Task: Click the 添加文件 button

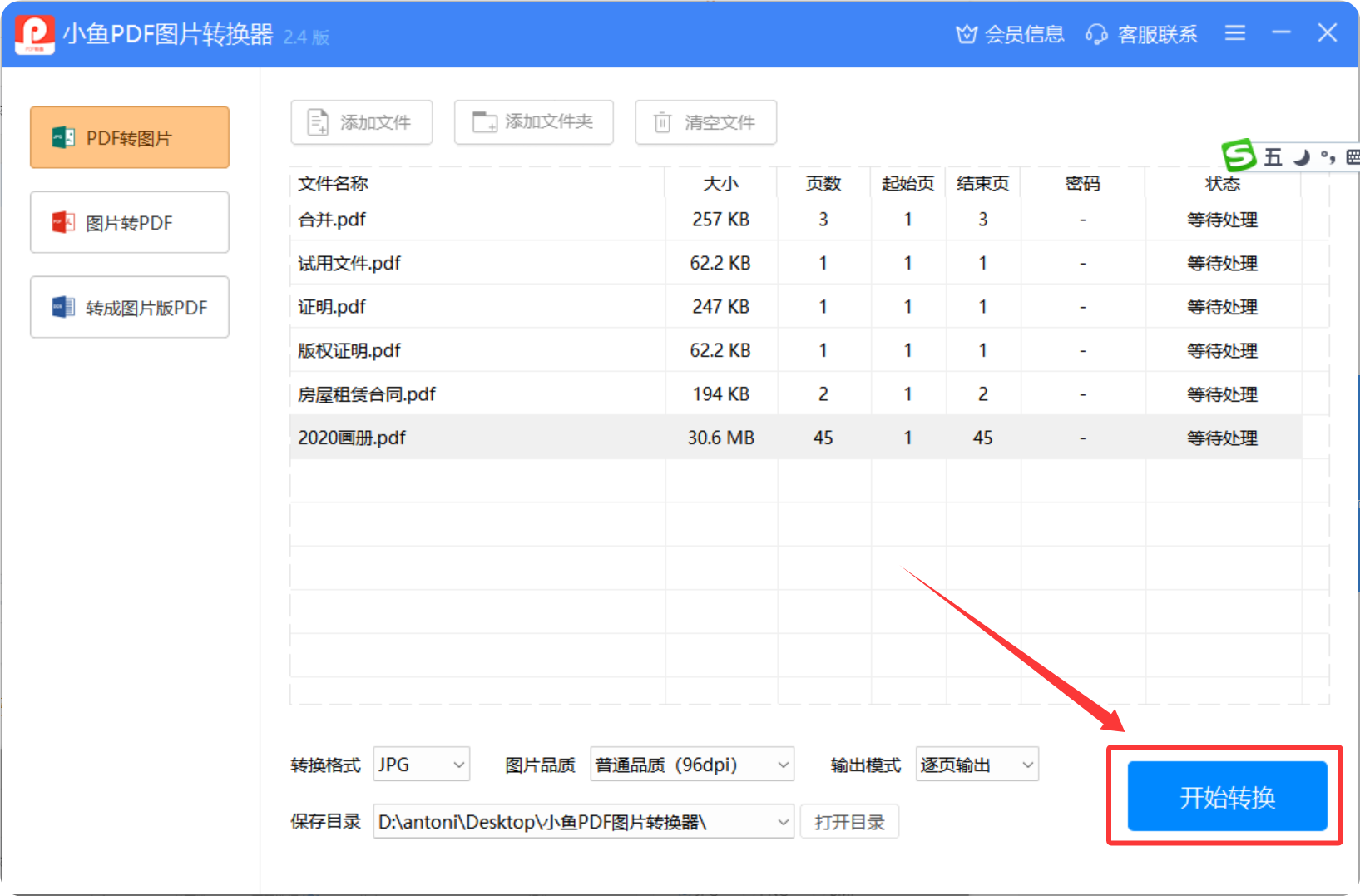Action: click(362, 122)
